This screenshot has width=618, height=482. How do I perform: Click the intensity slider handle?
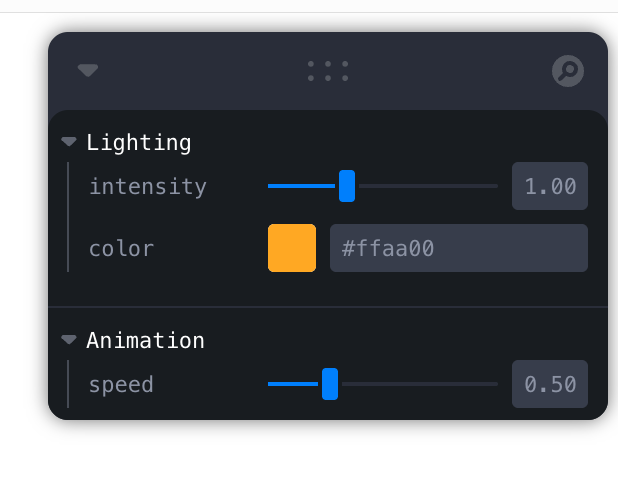347,186
